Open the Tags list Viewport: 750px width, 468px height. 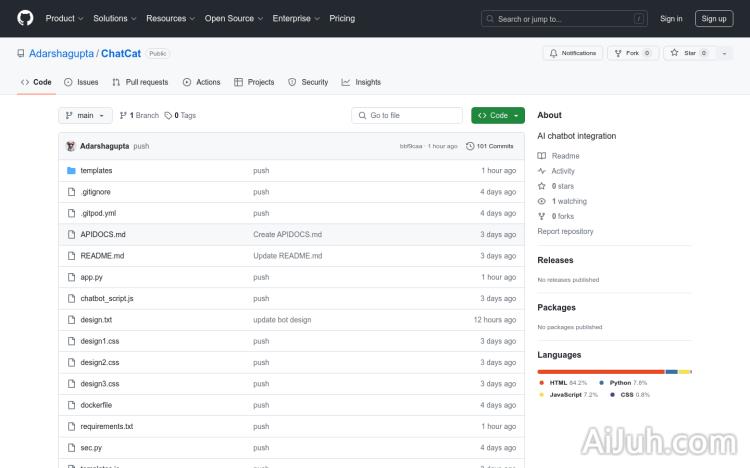point(180,116)
